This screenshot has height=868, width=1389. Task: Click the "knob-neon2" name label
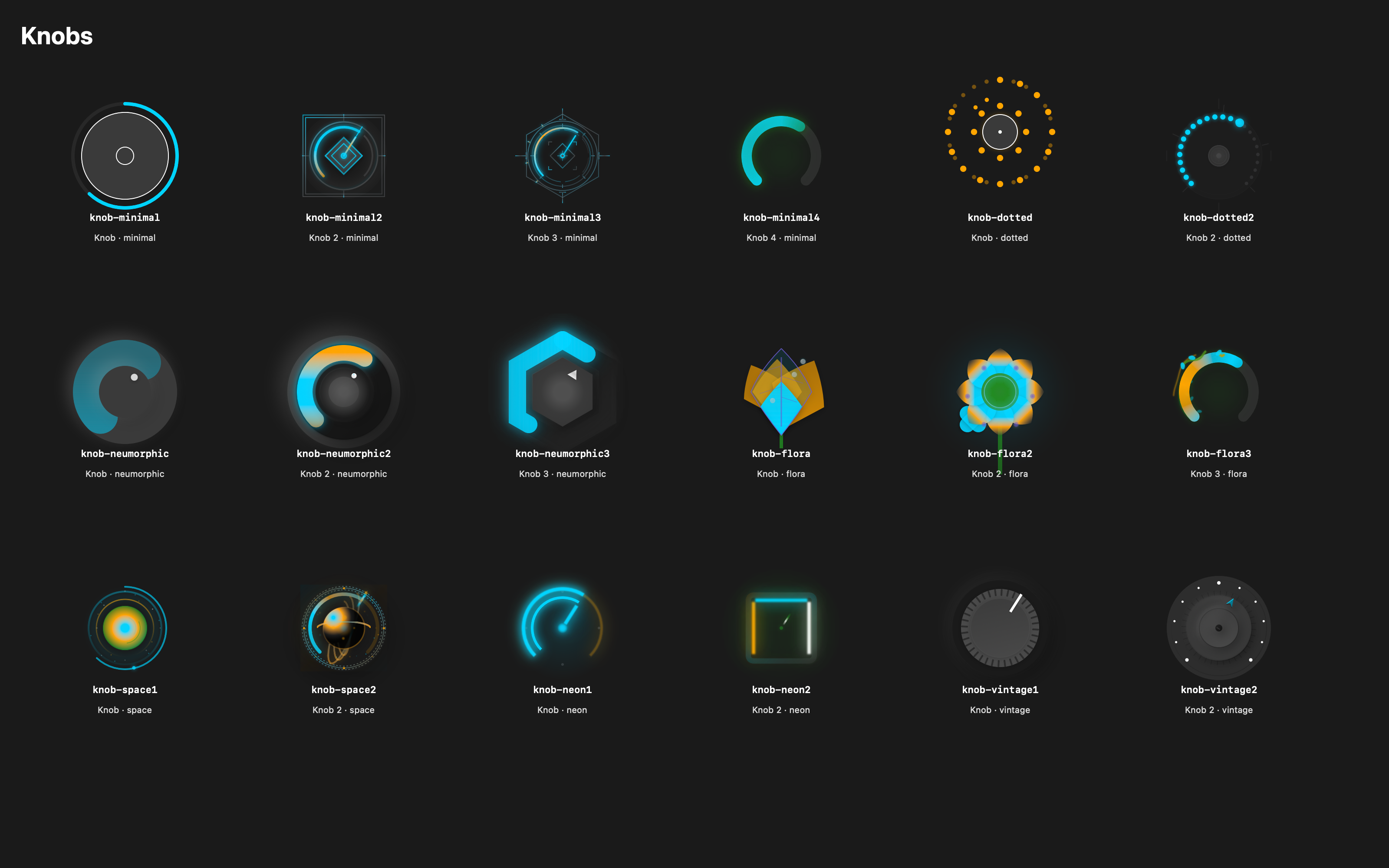(781, 690)
